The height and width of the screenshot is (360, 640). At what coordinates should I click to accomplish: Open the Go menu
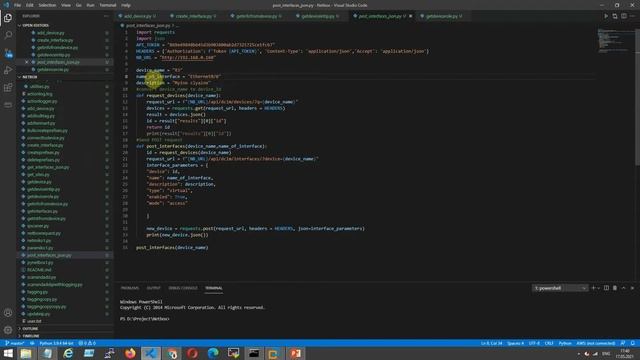[x=78, y=5]
